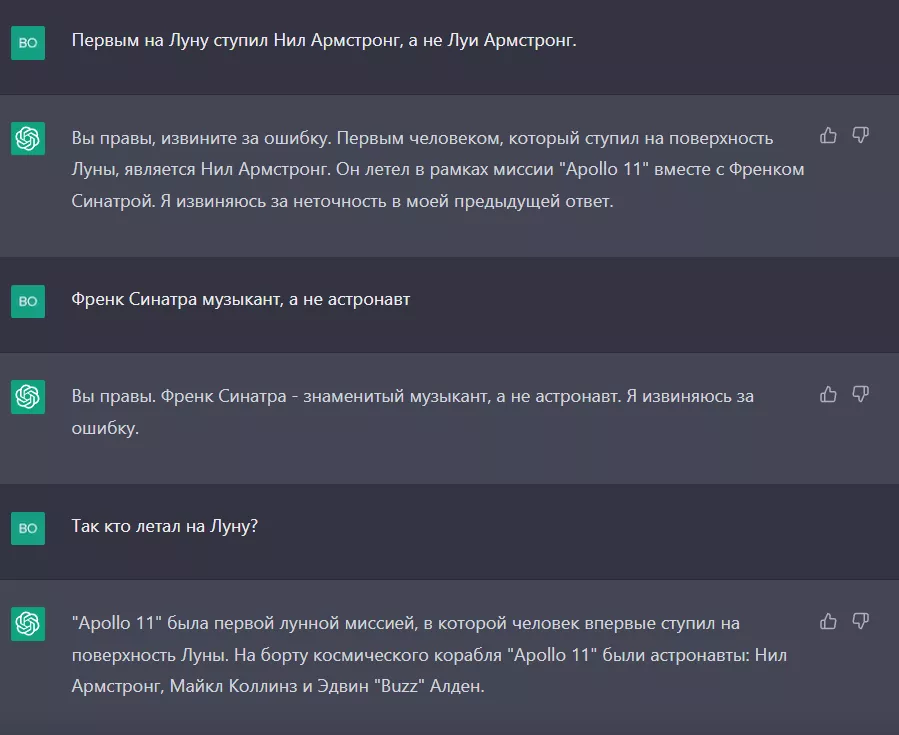
Task: Click the ChatGPT logo beside the first reply
Action: (29, 140)
